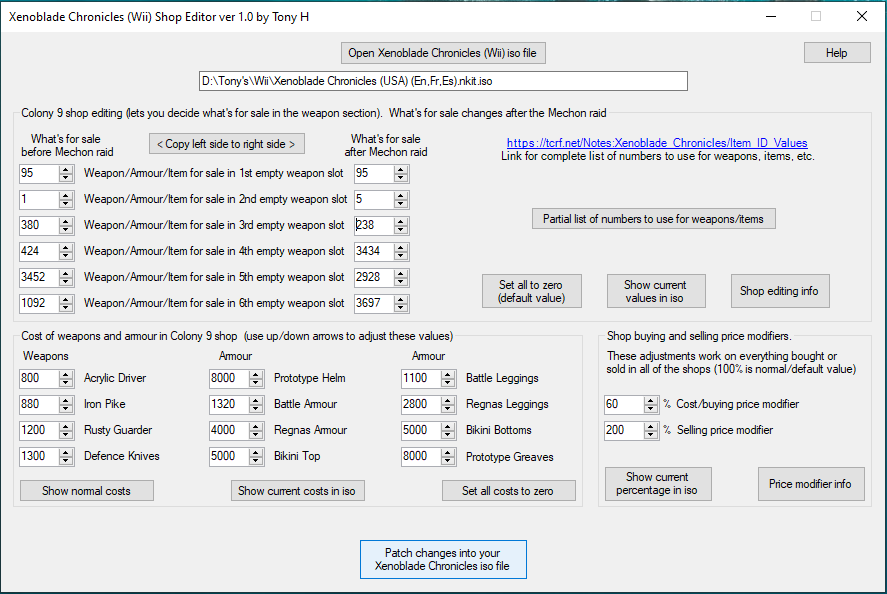The width and height of the screenshot is (887, 594).
Task: Decrease before-raid 4th weapon slot value
Action: coord(66,255)
